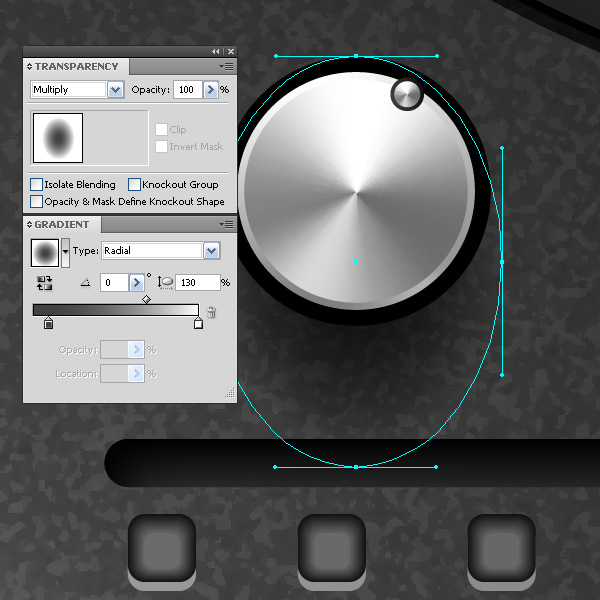The image size is (600, 600).
Task: Enable the Invert Mask checkbox
Action: coord(161,146)
